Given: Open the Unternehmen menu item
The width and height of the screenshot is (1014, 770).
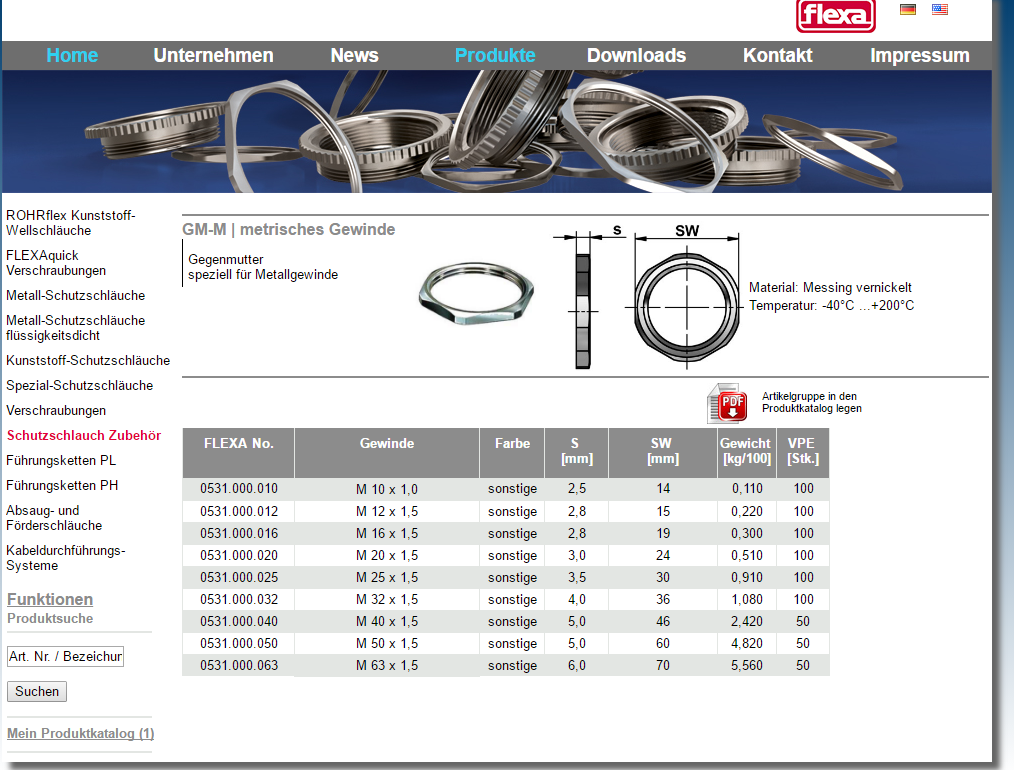Looking at the screenshot, I should 213,56.
